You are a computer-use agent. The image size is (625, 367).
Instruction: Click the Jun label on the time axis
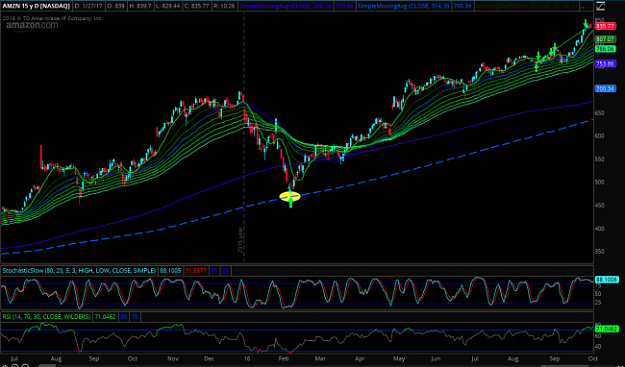[435, 359]
